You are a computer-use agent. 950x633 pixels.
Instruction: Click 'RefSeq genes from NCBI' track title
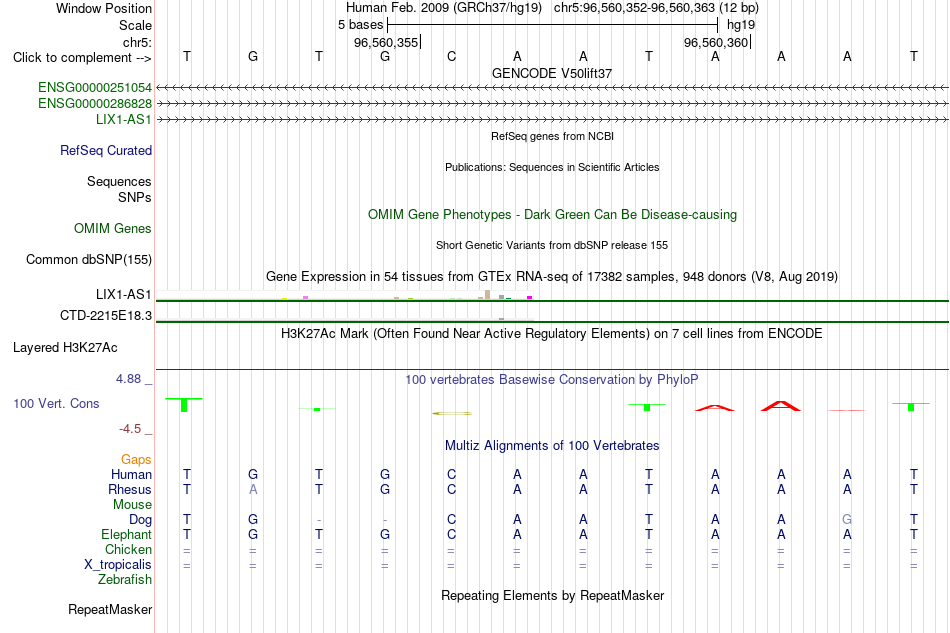[553, 136]
